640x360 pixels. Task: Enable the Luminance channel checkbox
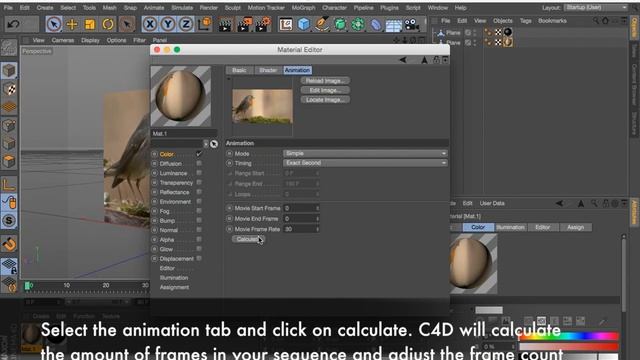[x=199, y=173]
